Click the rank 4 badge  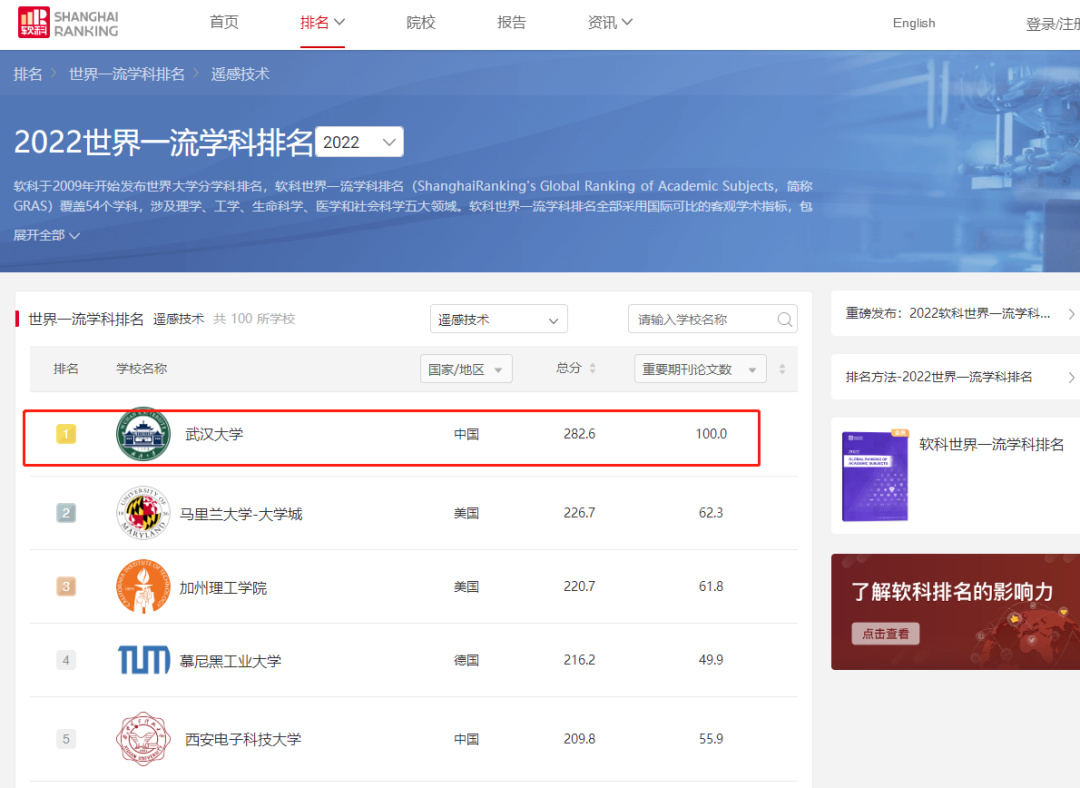(66, 660)
